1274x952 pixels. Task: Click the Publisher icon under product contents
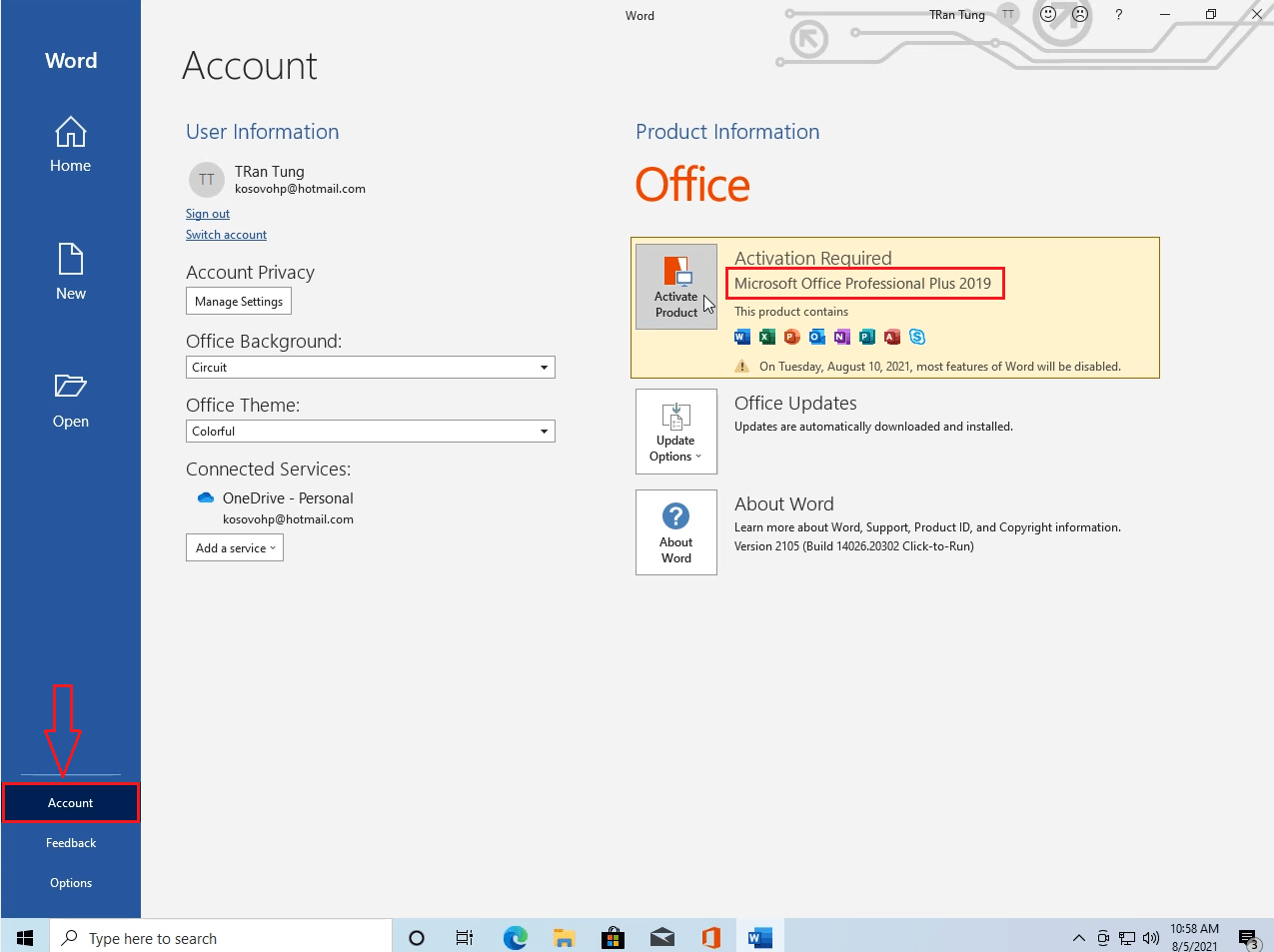867,337
